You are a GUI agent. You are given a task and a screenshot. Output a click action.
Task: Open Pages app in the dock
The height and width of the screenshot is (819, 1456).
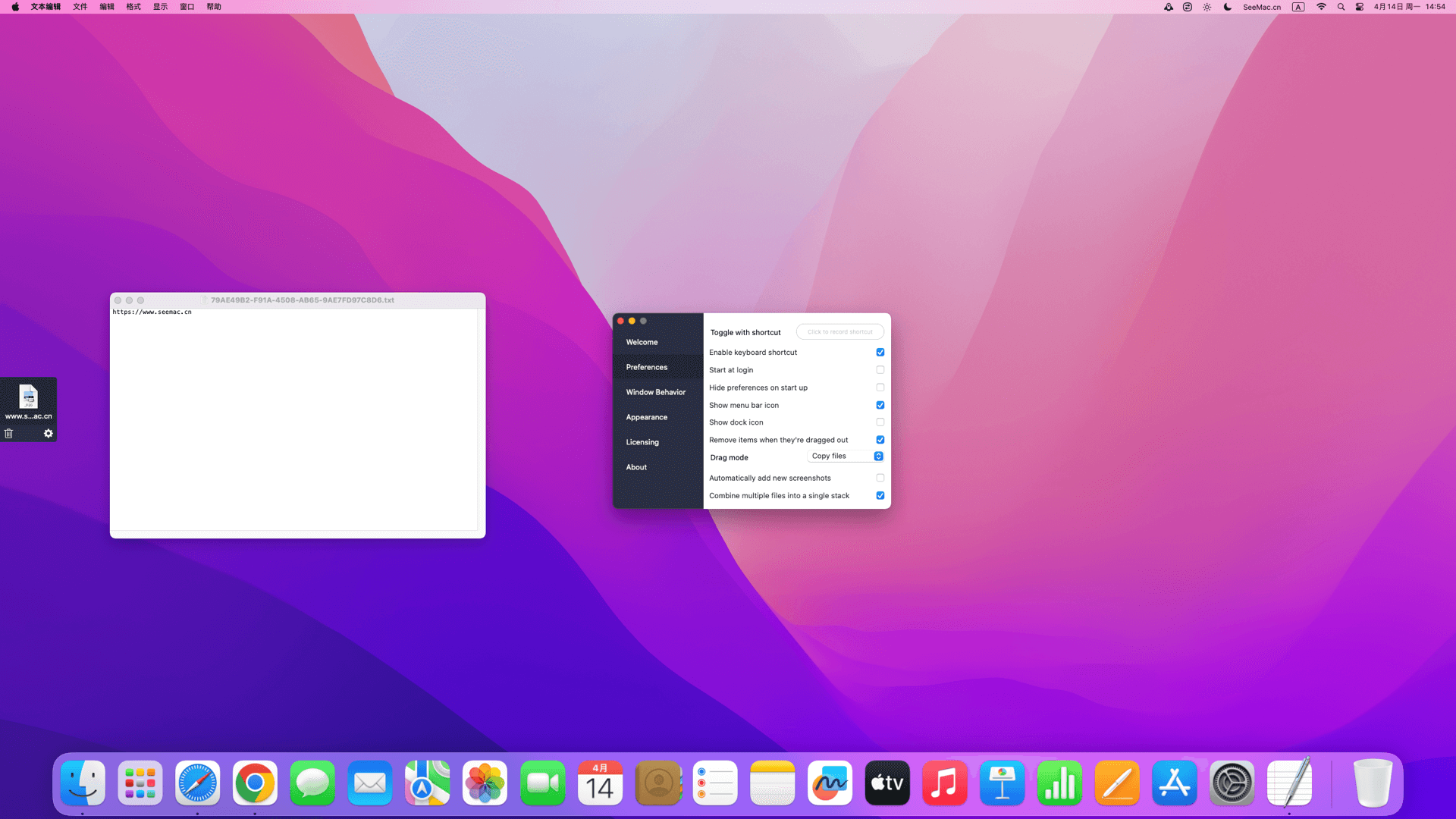point(1117,783)
